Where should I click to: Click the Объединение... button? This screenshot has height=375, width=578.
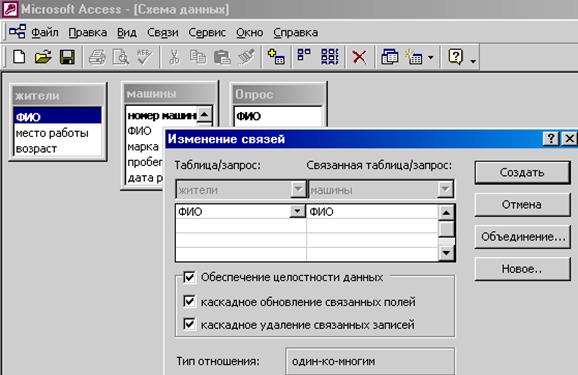coord(522,236)
